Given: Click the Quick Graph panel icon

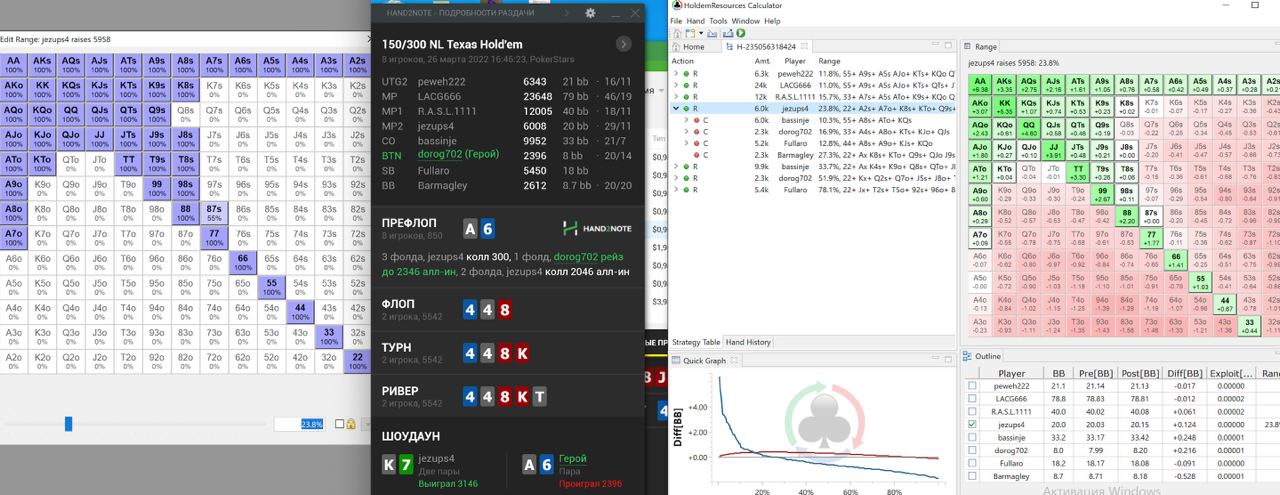Looking at the screenshot, I should coord(676,360).
